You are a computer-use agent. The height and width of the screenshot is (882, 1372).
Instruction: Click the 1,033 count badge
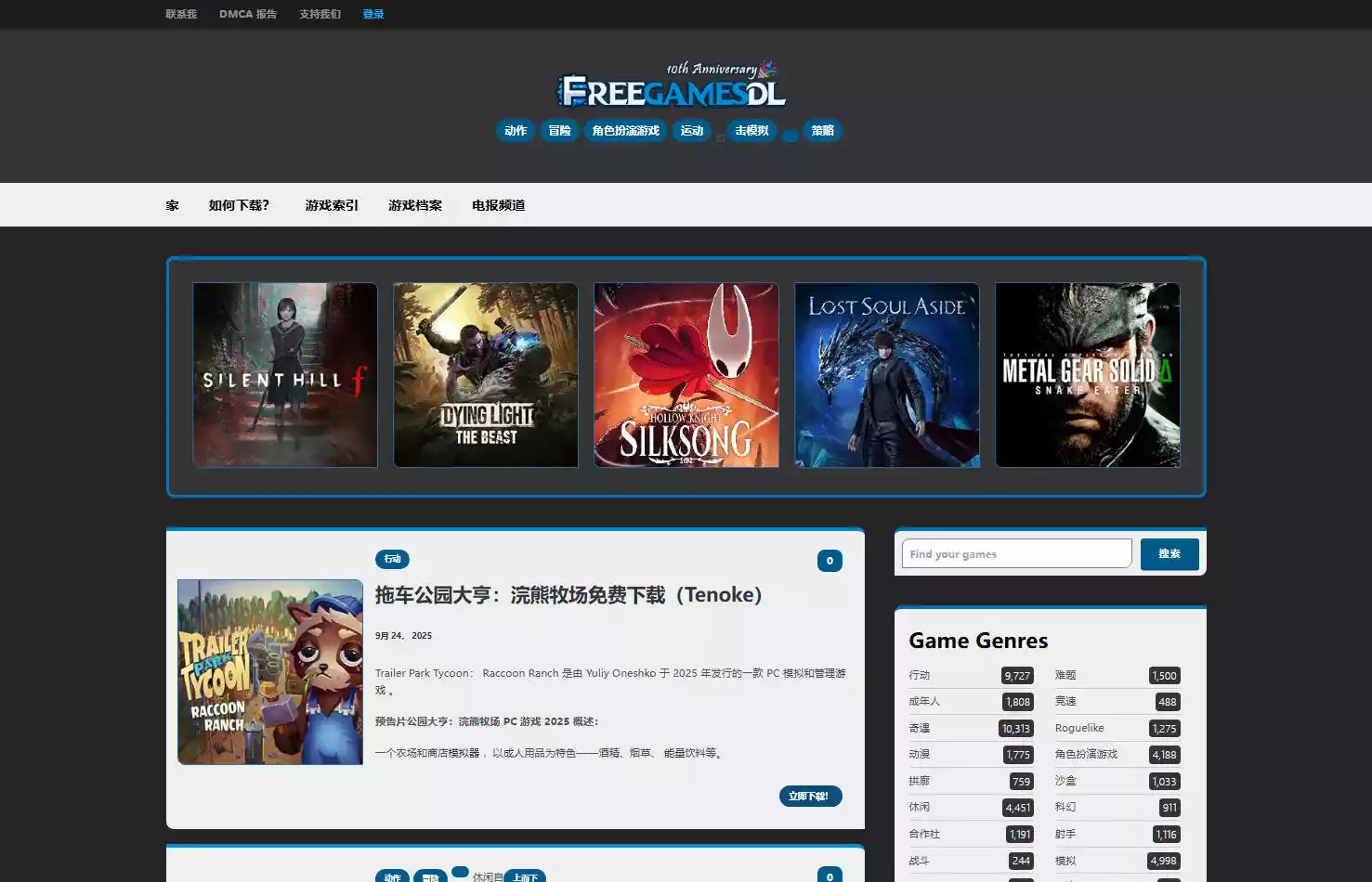point(1164,782)
